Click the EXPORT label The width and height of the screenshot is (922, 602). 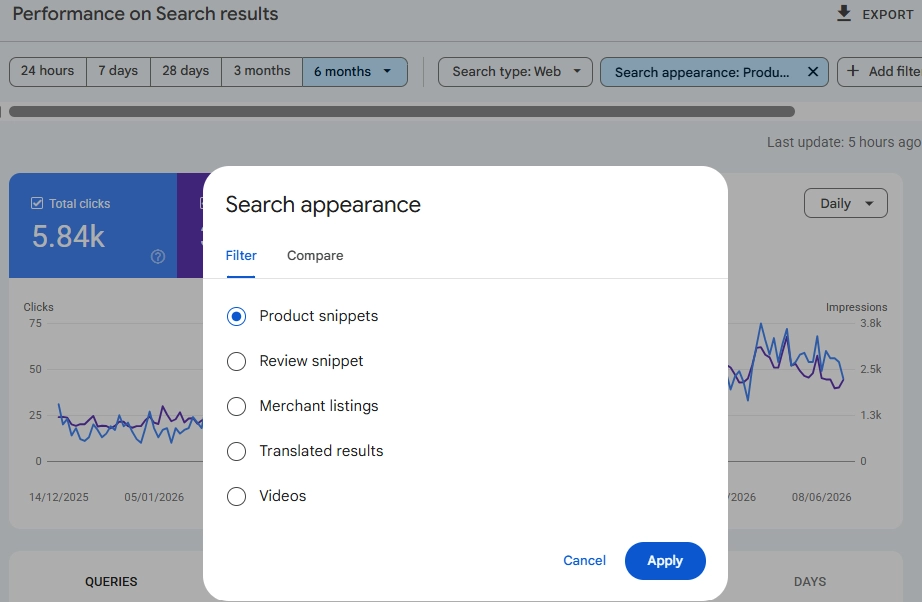pyautogui.click(x=888, y=15)
